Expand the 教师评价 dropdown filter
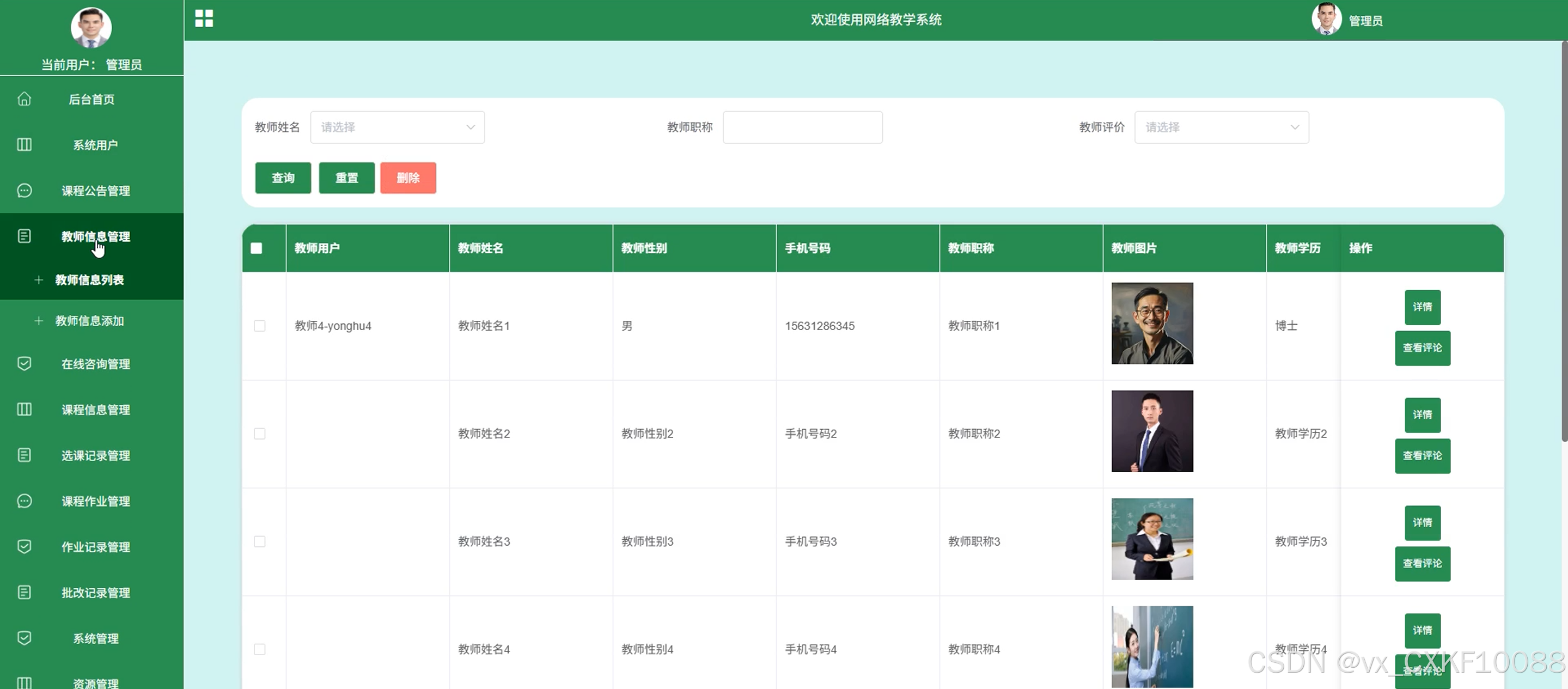Screen dimensions: 1568x689 click(x=1221, y=127)
